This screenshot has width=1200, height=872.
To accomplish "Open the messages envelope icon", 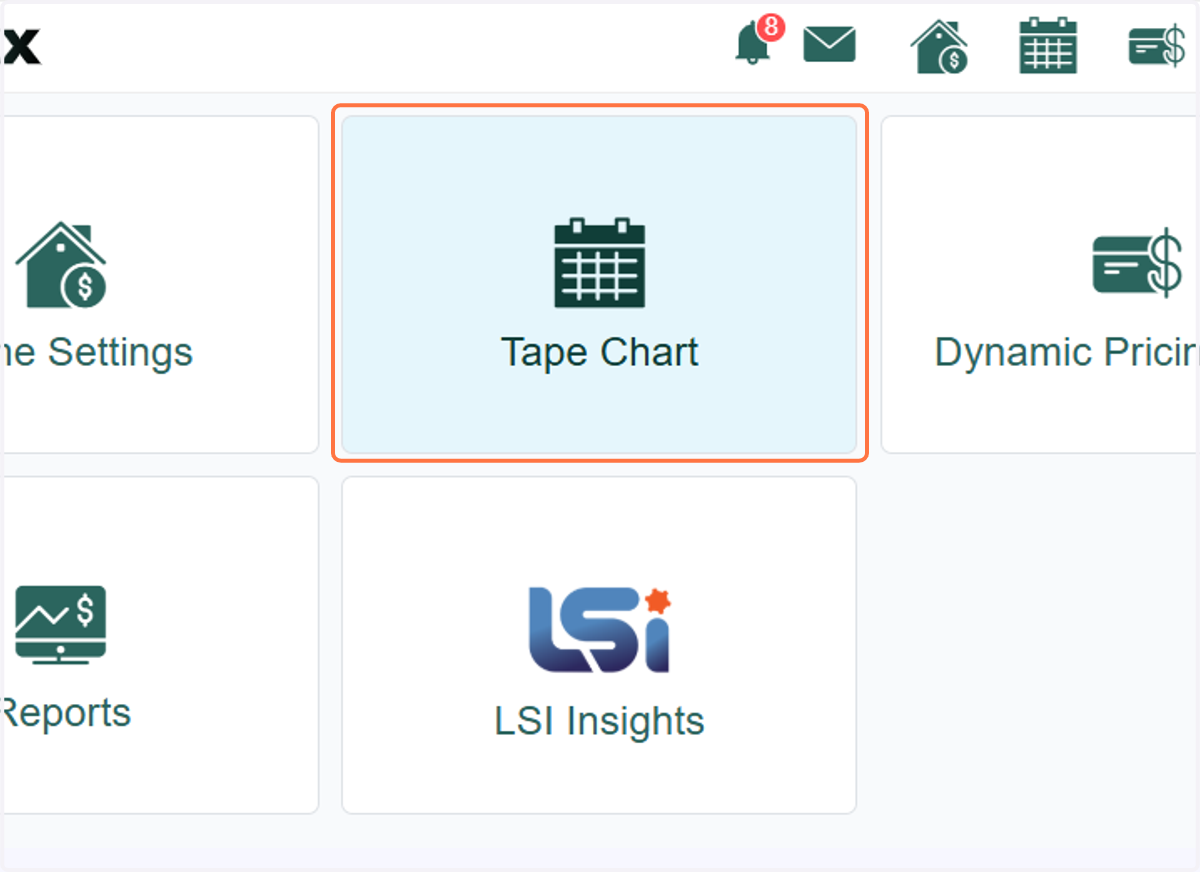I will (830, 44).
